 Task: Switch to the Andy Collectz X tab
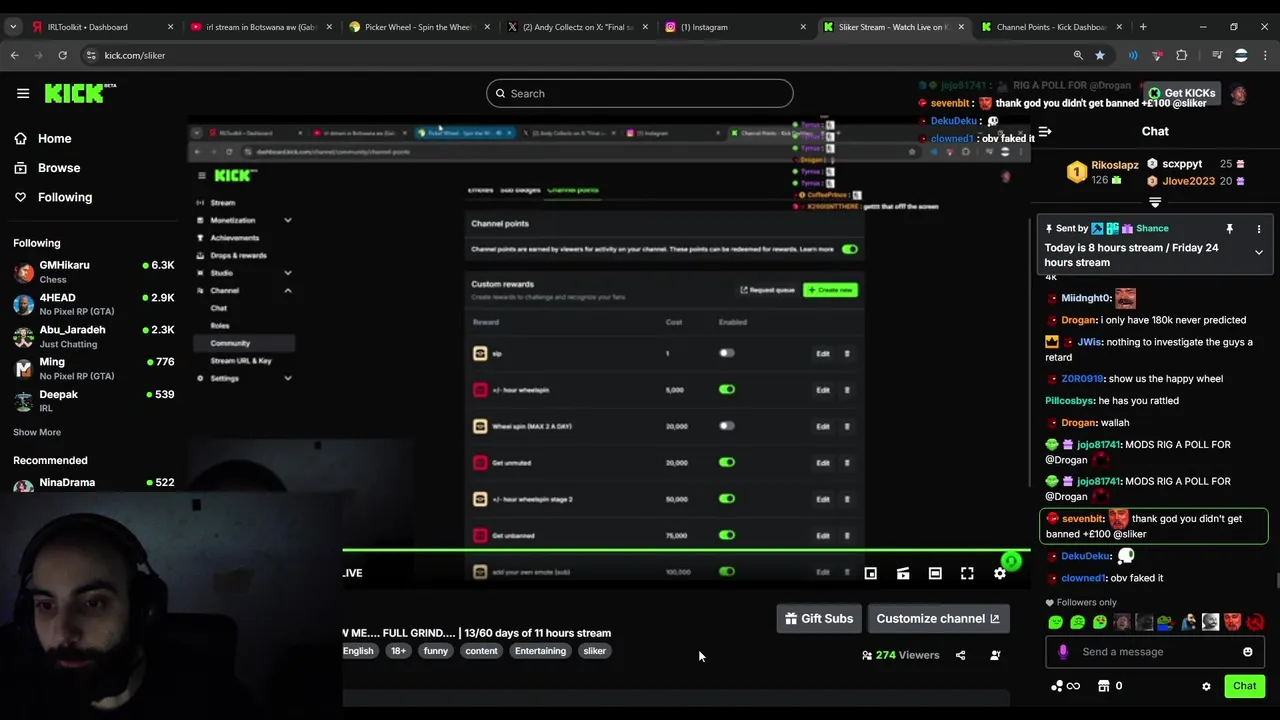577,27
